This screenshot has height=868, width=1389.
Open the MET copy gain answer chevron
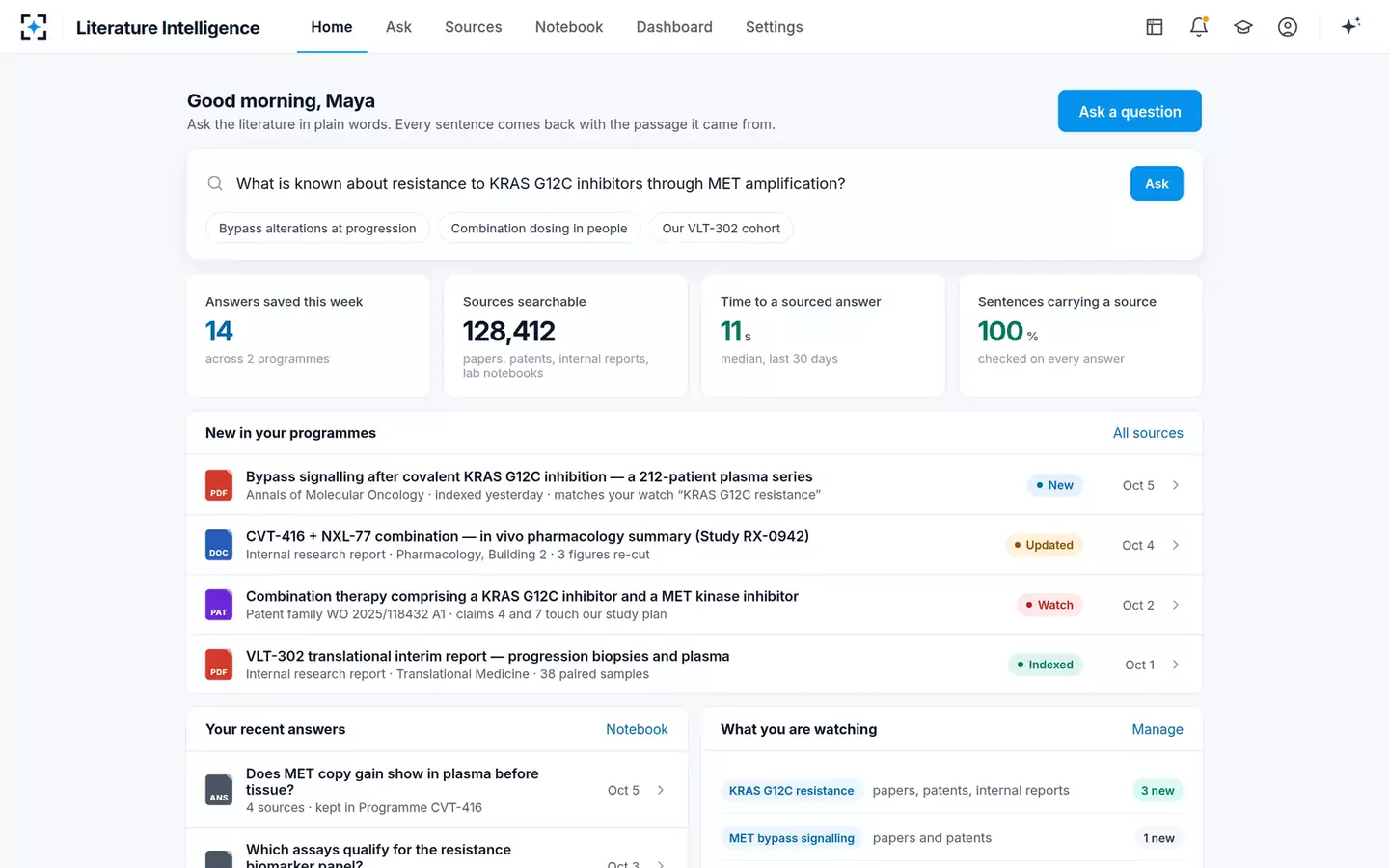coord(661,790)
